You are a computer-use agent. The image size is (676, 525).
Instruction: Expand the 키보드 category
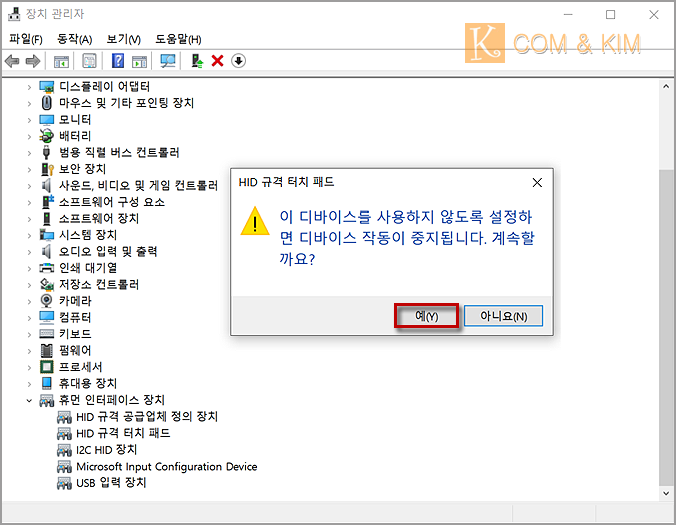(29, 334)
